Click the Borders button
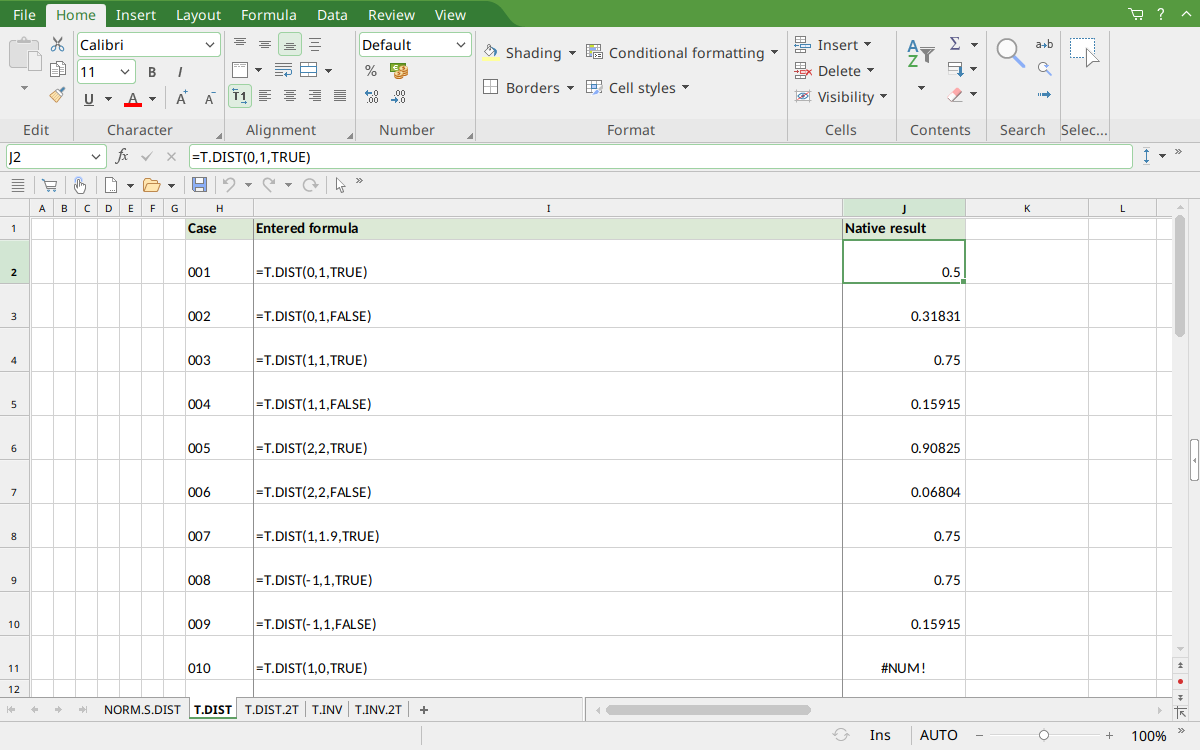The height and width of the screenshot is (750, 1200). [x=529, y=88]
